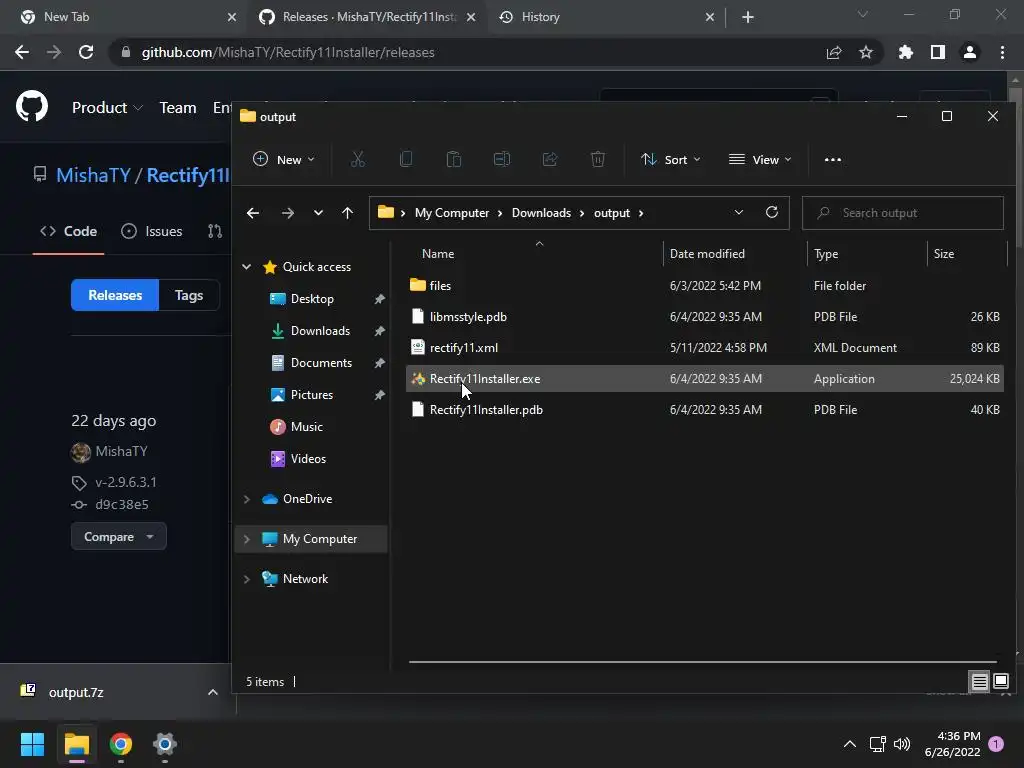Open v-2.9.6.3.1 tag link
This screenshot has height=768, width=1024.
[125, 483]
